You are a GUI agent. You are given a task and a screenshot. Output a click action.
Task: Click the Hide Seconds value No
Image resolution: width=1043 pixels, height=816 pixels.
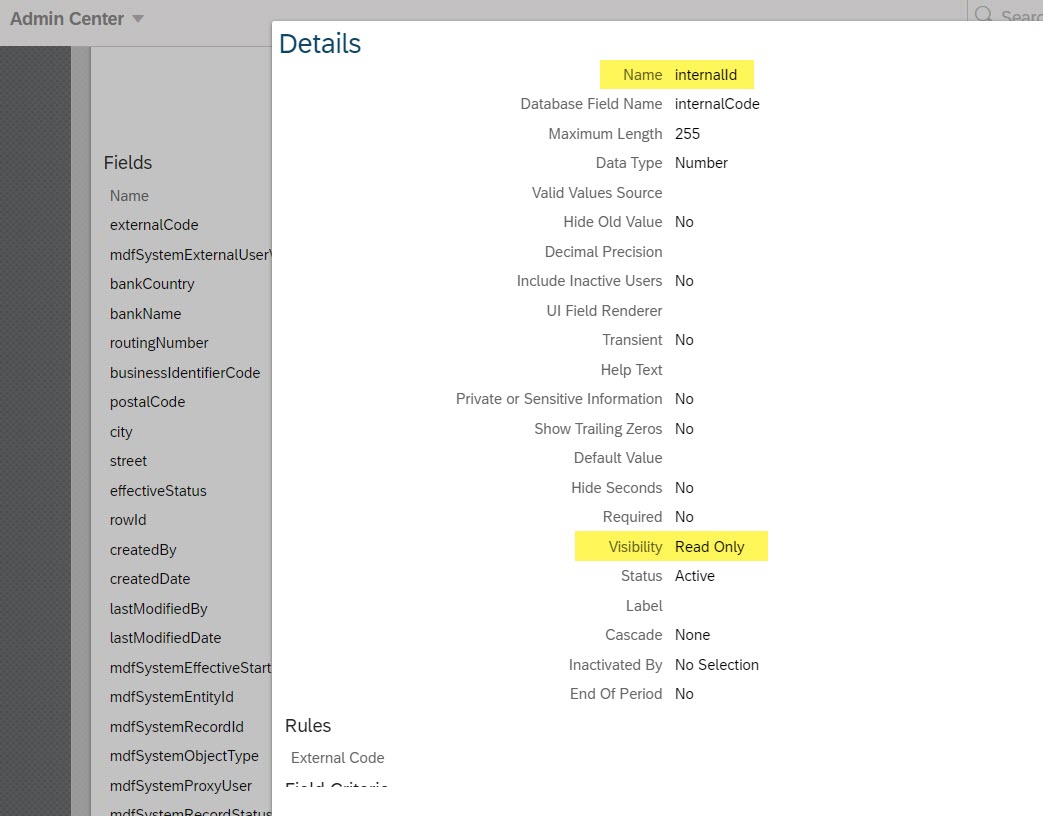[x=684, y=487]
